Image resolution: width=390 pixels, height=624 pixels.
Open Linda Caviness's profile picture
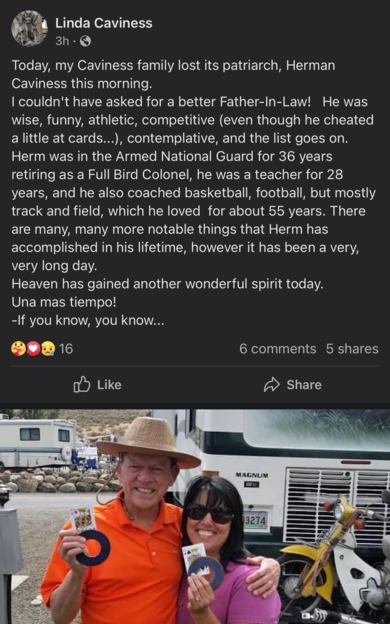pos(29,29)
